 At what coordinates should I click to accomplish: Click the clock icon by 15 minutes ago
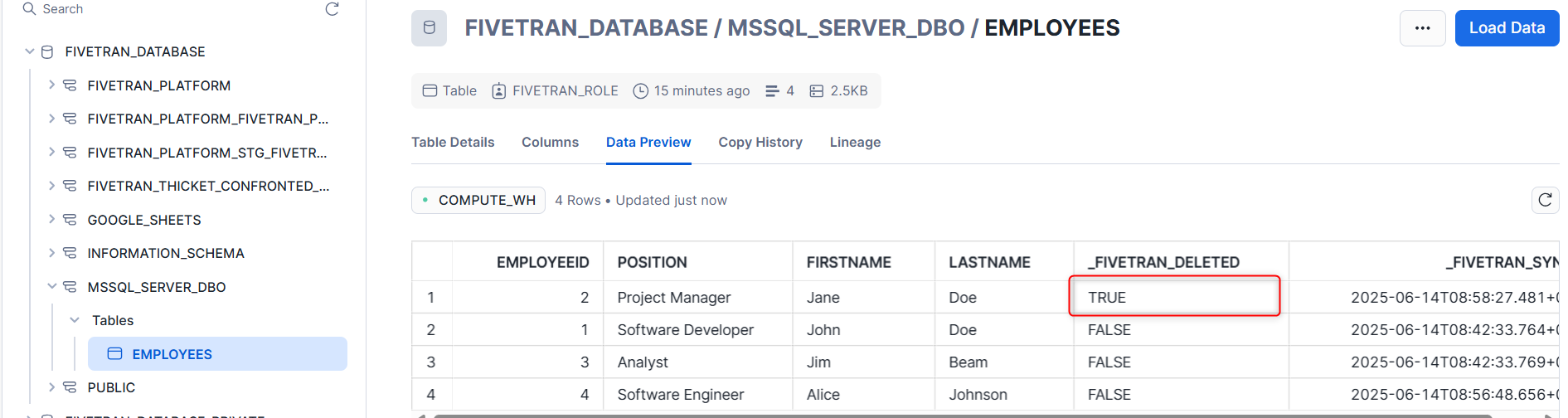(640, 91)
